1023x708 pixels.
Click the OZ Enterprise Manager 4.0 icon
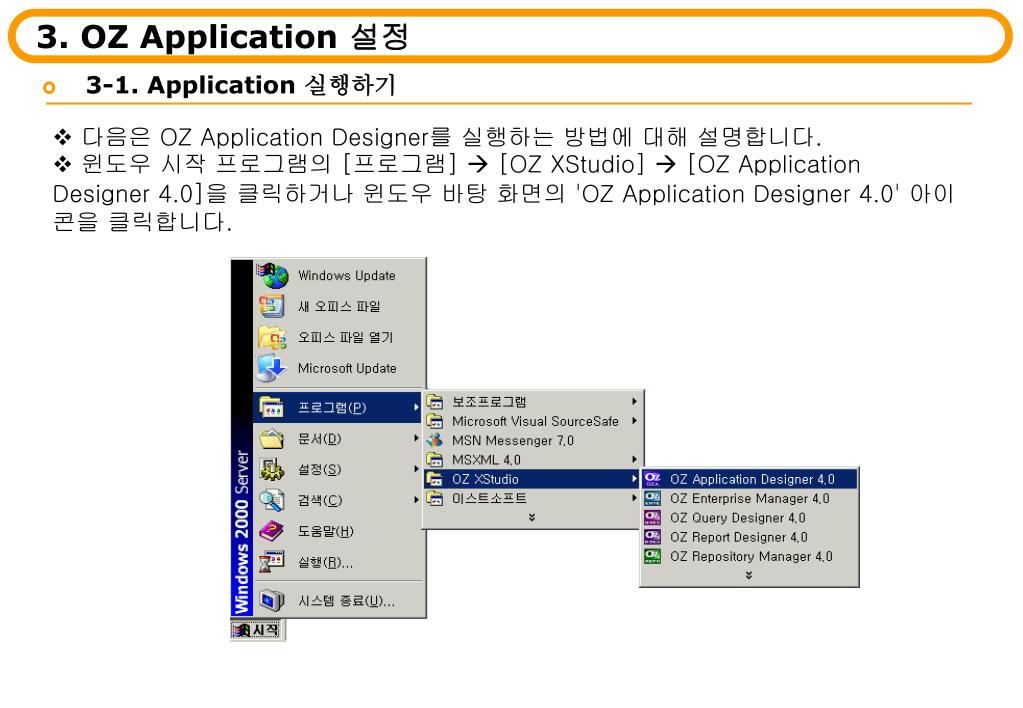(652, 499)
